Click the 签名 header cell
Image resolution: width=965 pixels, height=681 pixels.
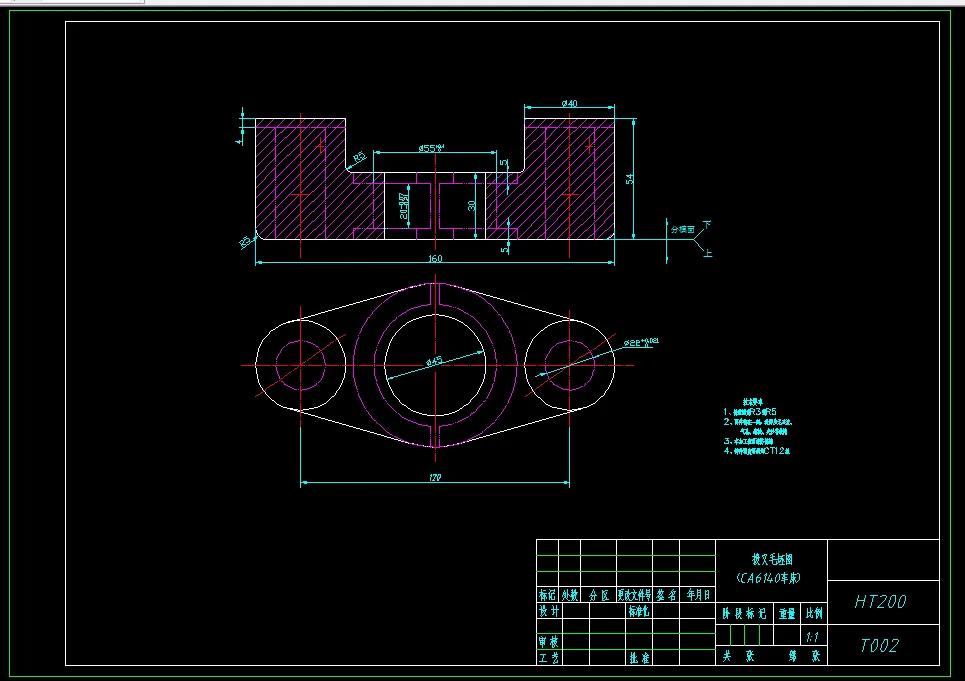[666, 595]
